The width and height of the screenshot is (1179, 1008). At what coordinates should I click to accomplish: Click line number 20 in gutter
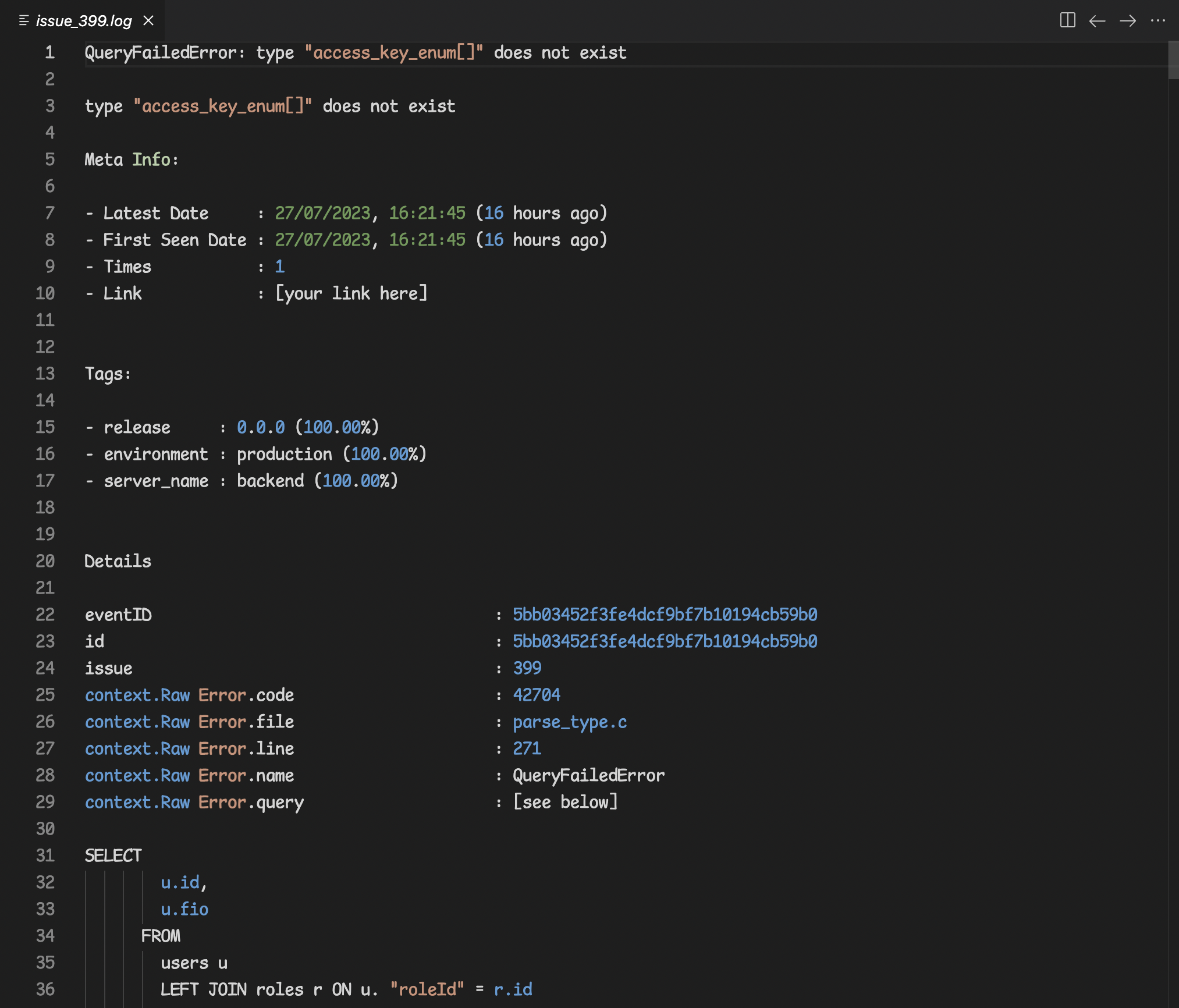(45, 561)
